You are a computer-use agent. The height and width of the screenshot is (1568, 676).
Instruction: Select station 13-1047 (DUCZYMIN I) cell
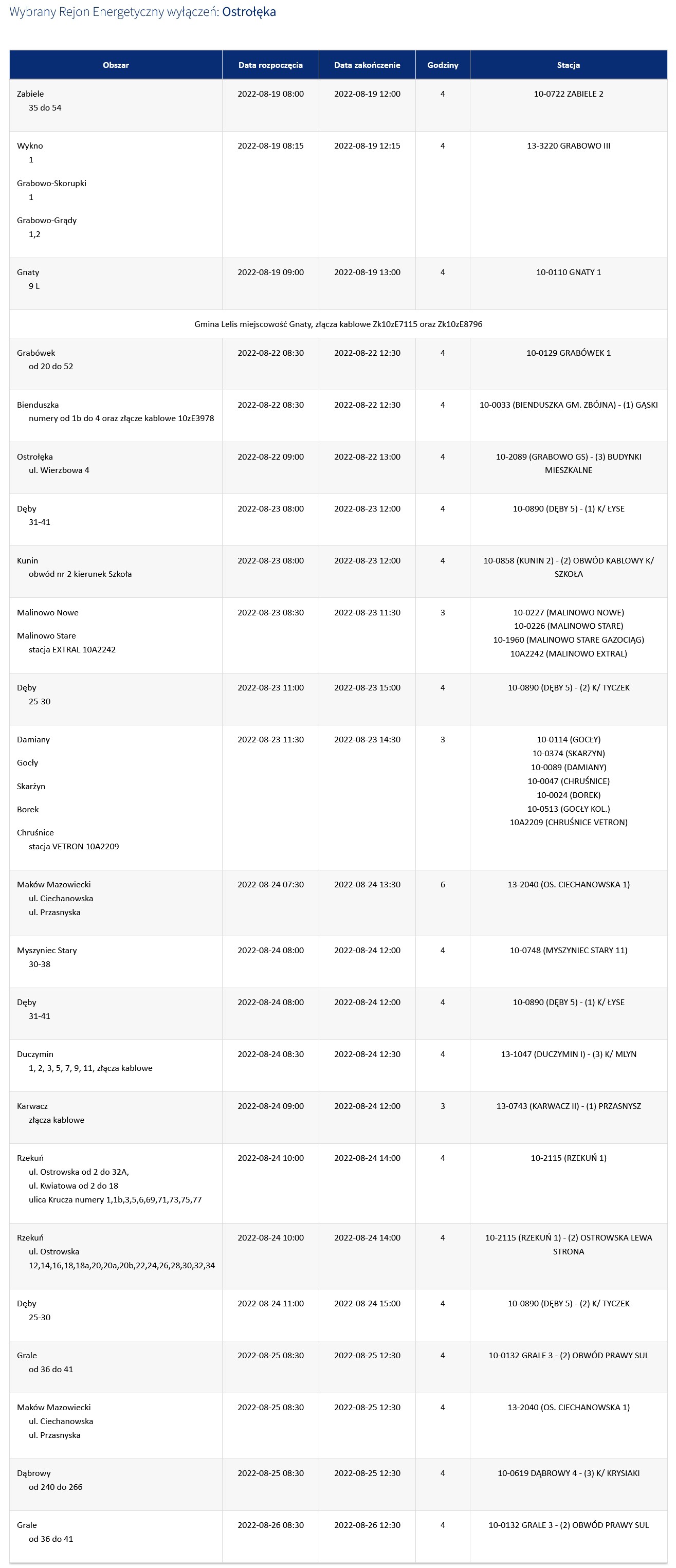(x=568, y=1065)
